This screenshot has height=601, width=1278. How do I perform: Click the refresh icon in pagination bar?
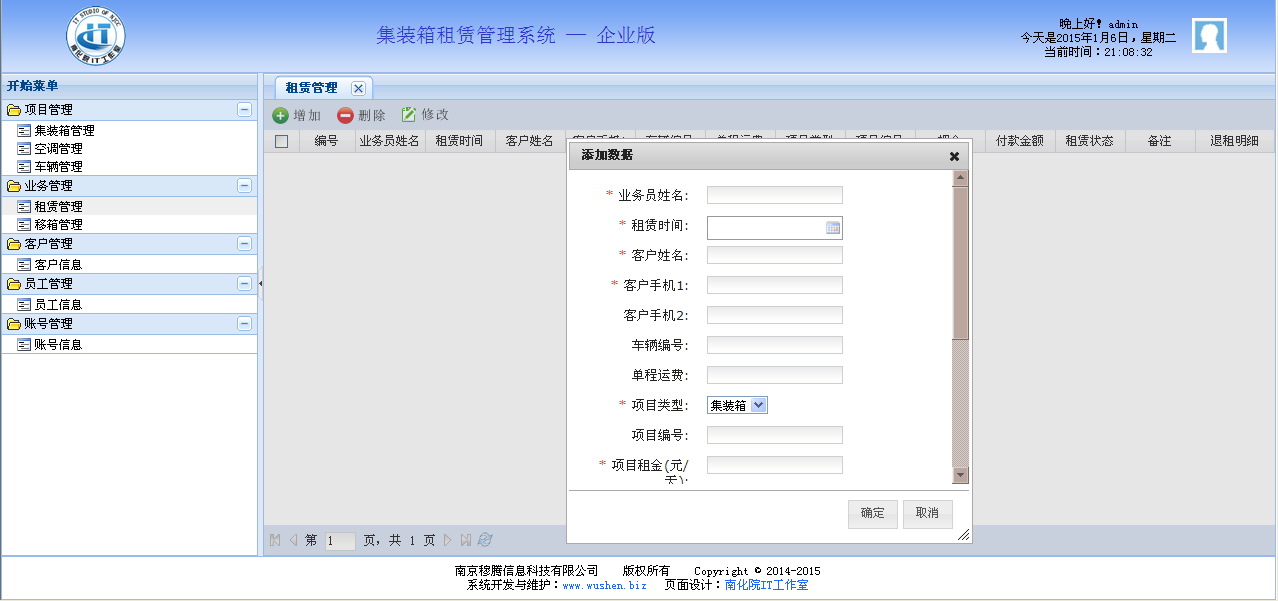(486, 540)
